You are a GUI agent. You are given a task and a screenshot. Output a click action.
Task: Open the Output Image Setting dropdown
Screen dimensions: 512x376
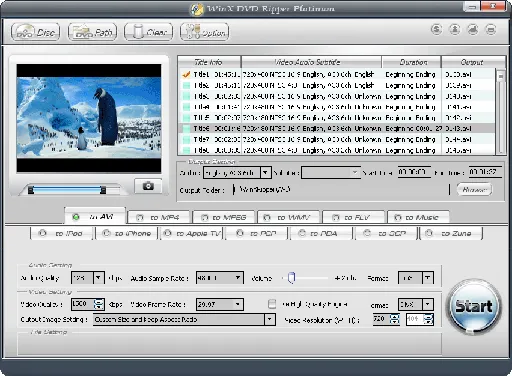270,320
